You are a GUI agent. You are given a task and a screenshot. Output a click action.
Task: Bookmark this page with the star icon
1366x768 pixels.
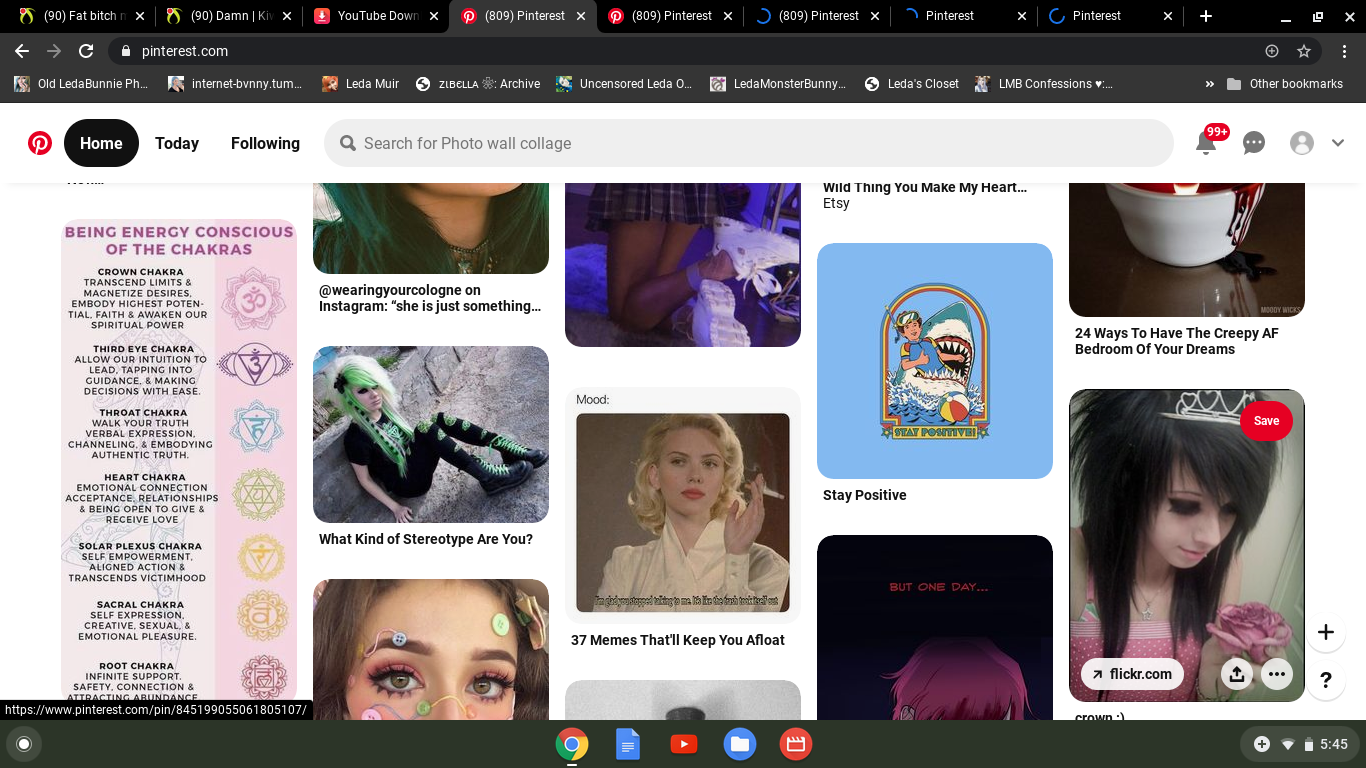click(x=1304, y=51)
